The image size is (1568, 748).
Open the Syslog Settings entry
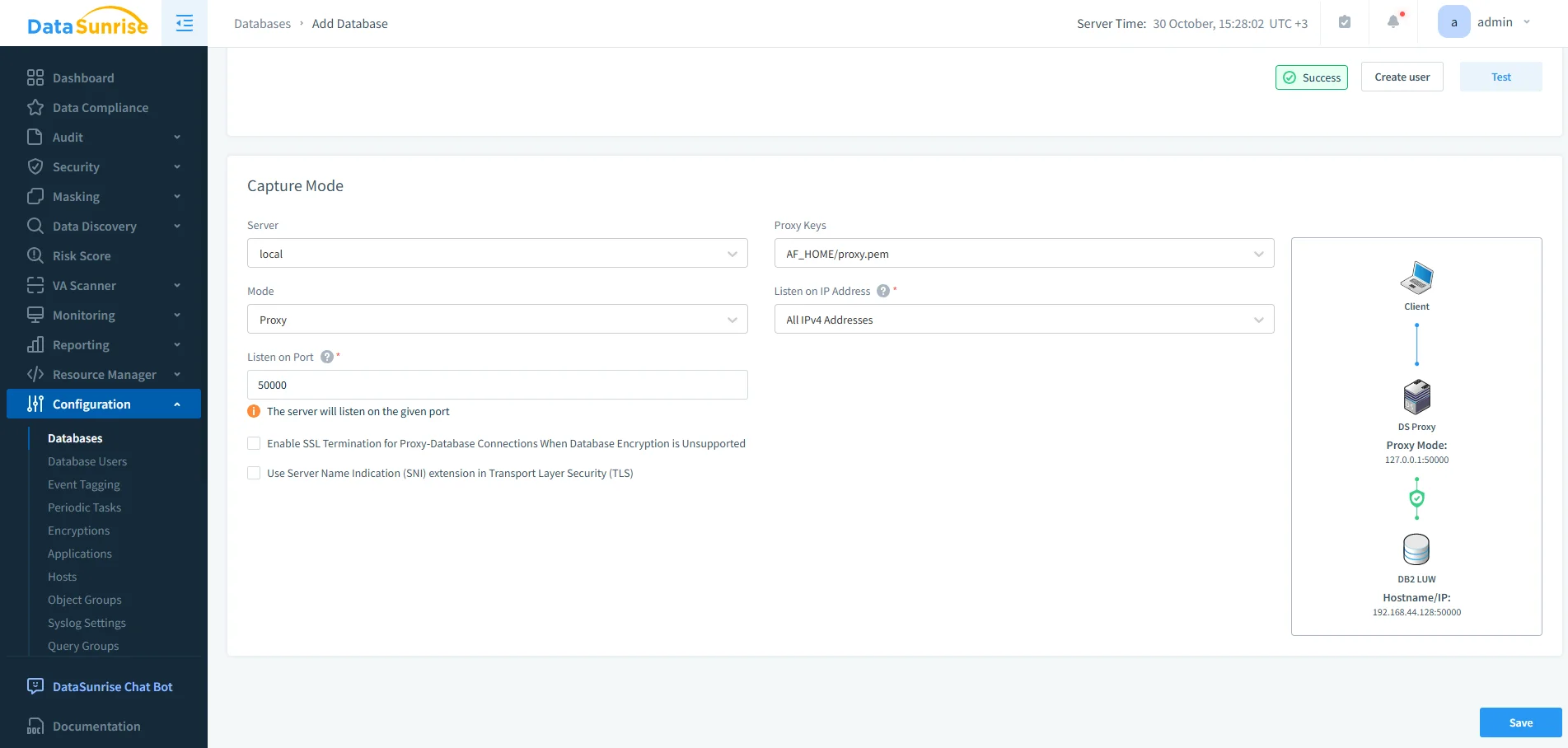pyautogui.click(x=87, y=623)
